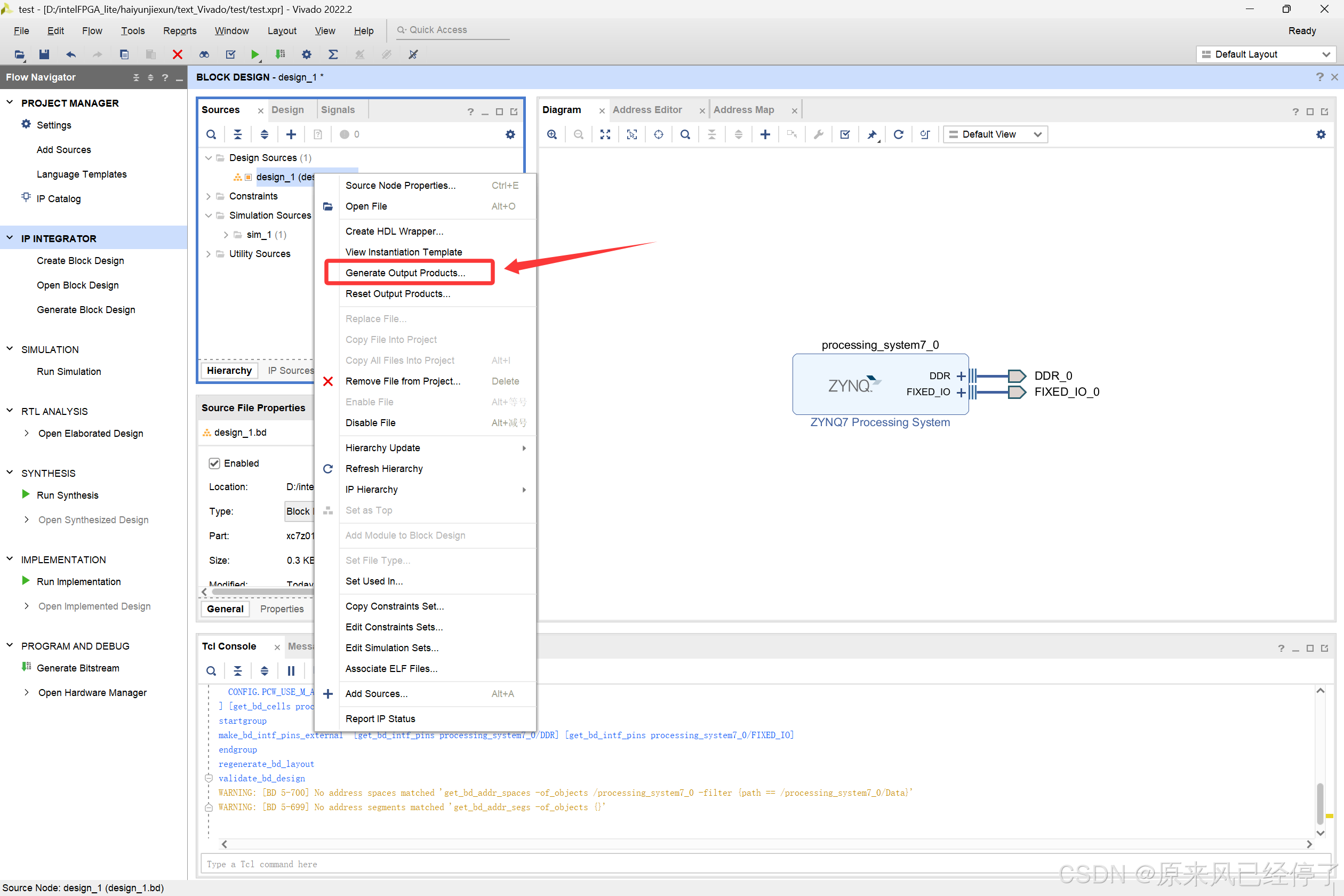
Task: Click the Validate Design checkmark icon in Diagram toolbar
Action: point(845,134)
